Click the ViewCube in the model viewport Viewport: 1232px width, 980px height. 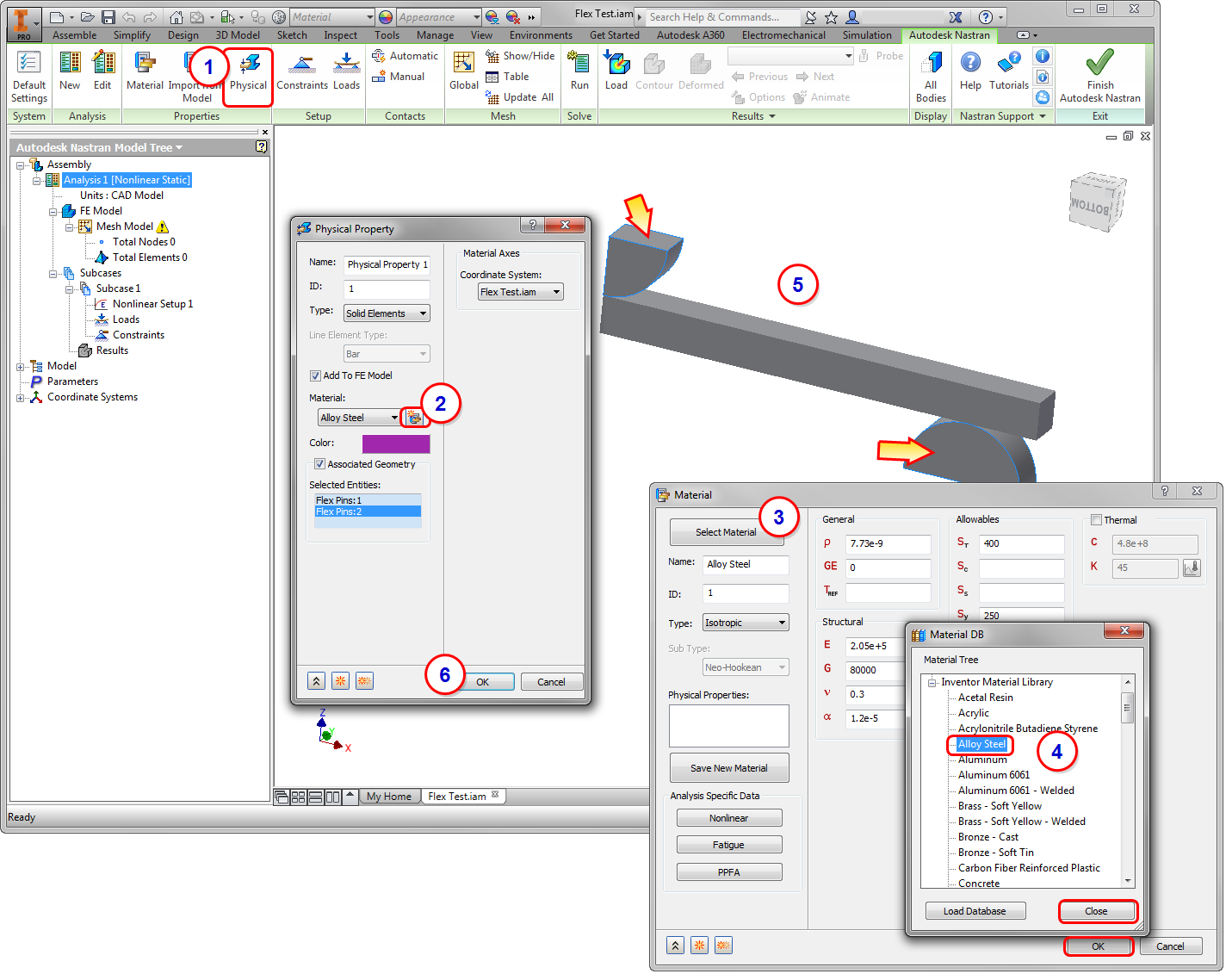[1097, 203]
